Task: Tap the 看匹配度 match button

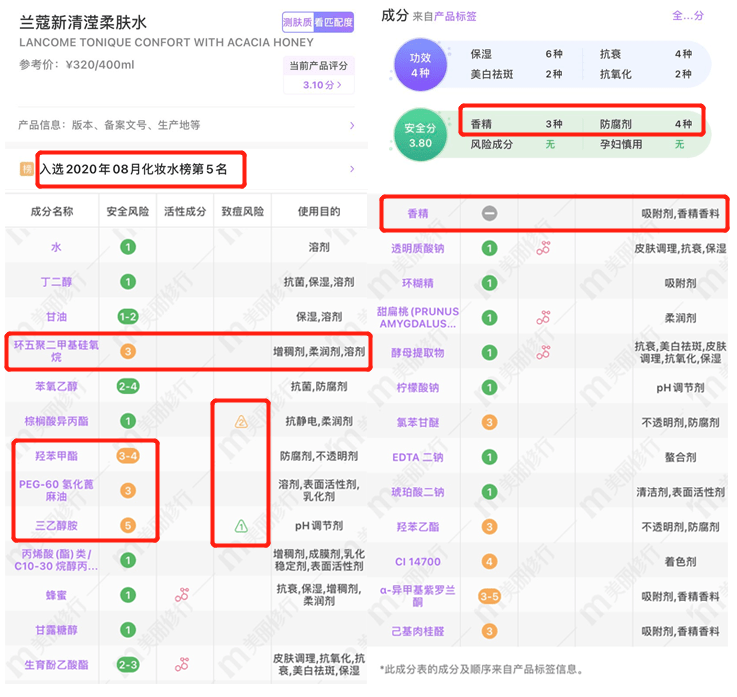Action: click(x=333, y=23)
